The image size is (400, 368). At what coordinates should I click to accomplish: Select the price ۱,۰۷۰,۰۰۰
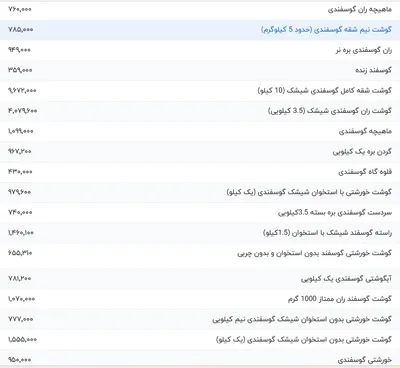pyautogui.click(x=21, y=299)
